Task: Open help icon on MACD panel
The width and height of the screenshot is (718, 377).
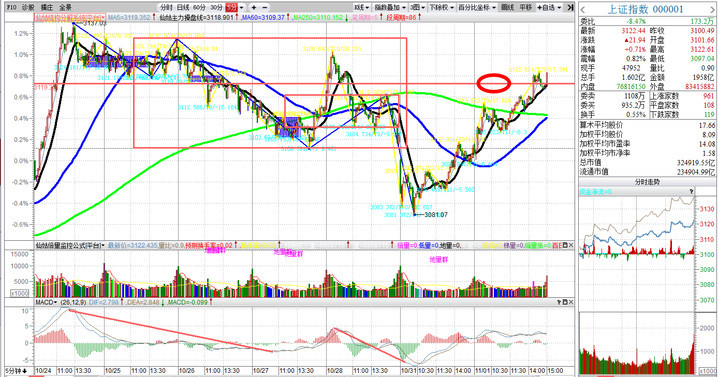Action: pyautogui.click(x=559, y=302)
